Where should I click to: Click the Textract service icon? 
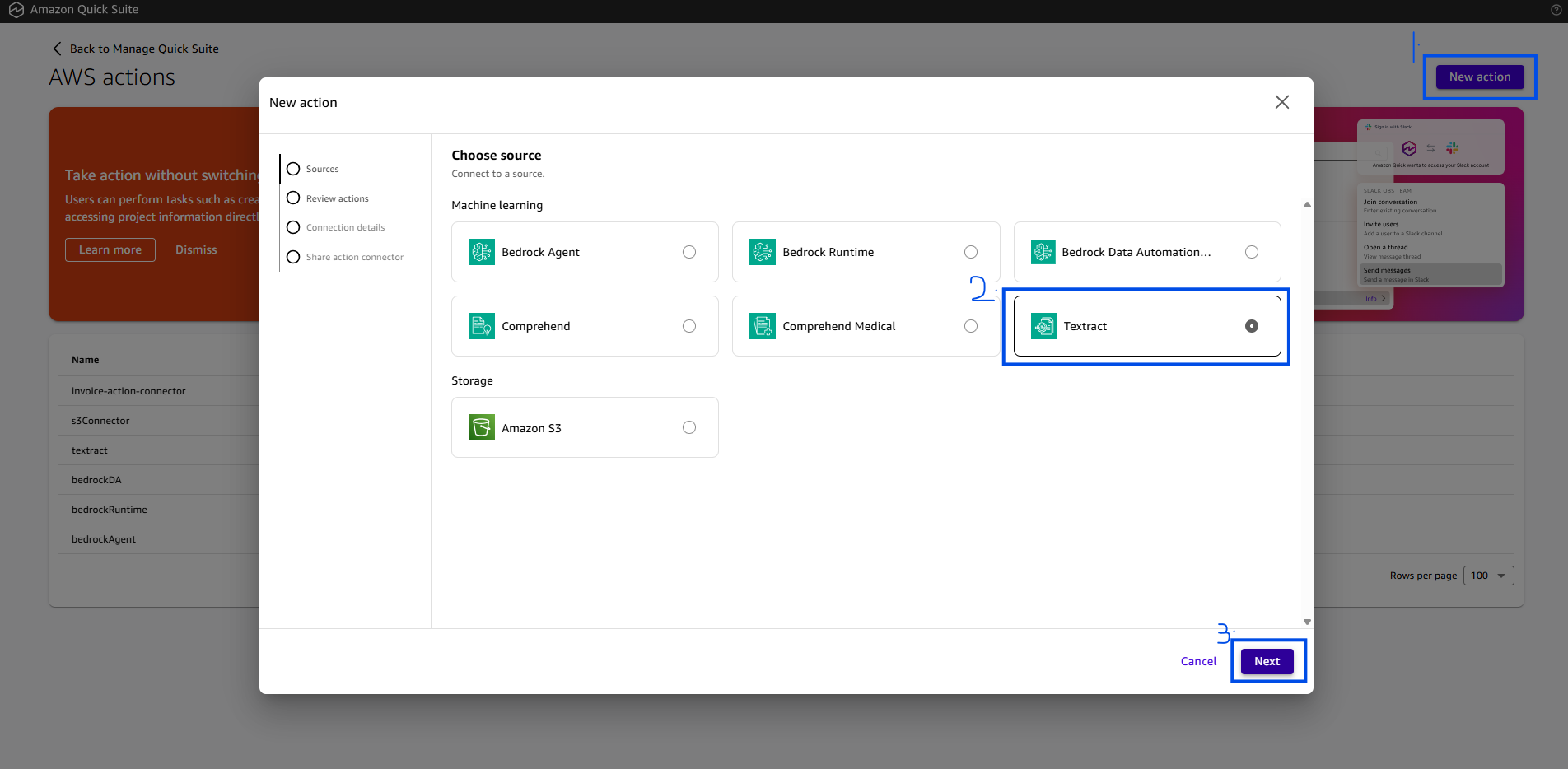1044,326
